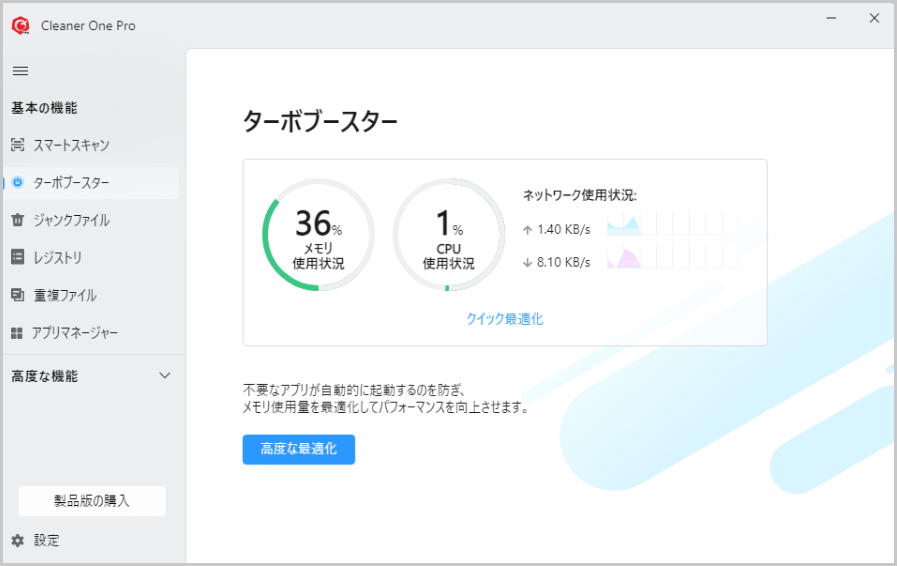The height and width of the screenshot is (566, 897).
Task: Click the 製品版の購入 button
Action: tap(92, 500)
